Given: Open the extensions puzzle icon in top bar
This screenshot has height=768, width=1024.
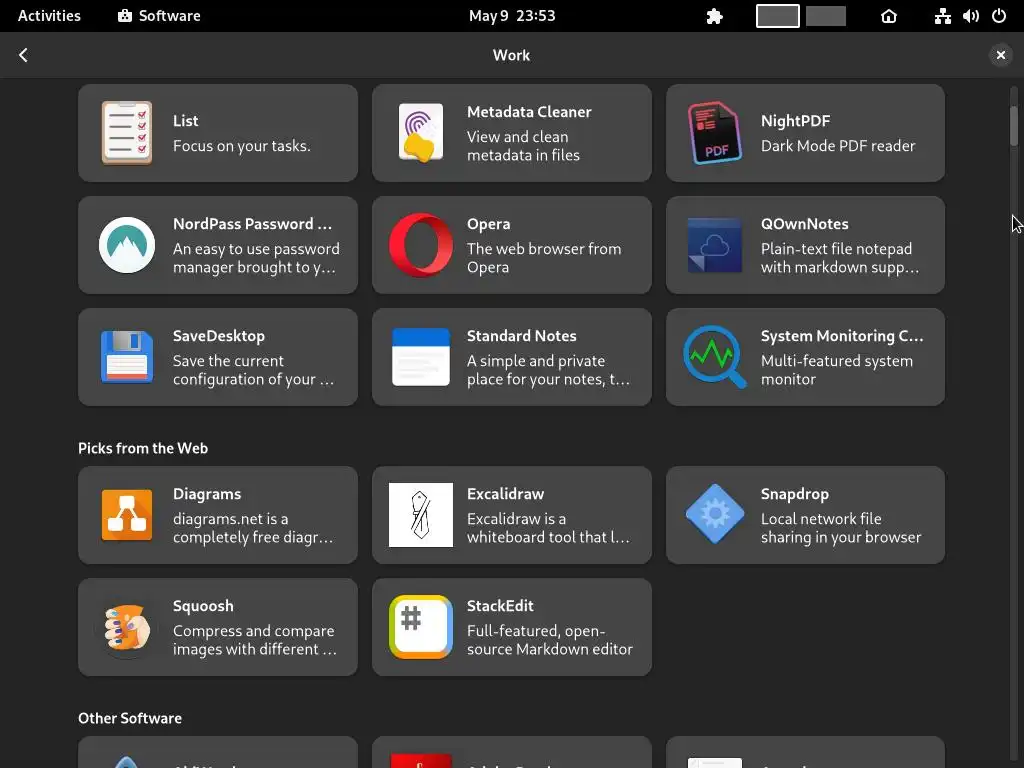Looking at the screenshot, I should click(714, 16).
